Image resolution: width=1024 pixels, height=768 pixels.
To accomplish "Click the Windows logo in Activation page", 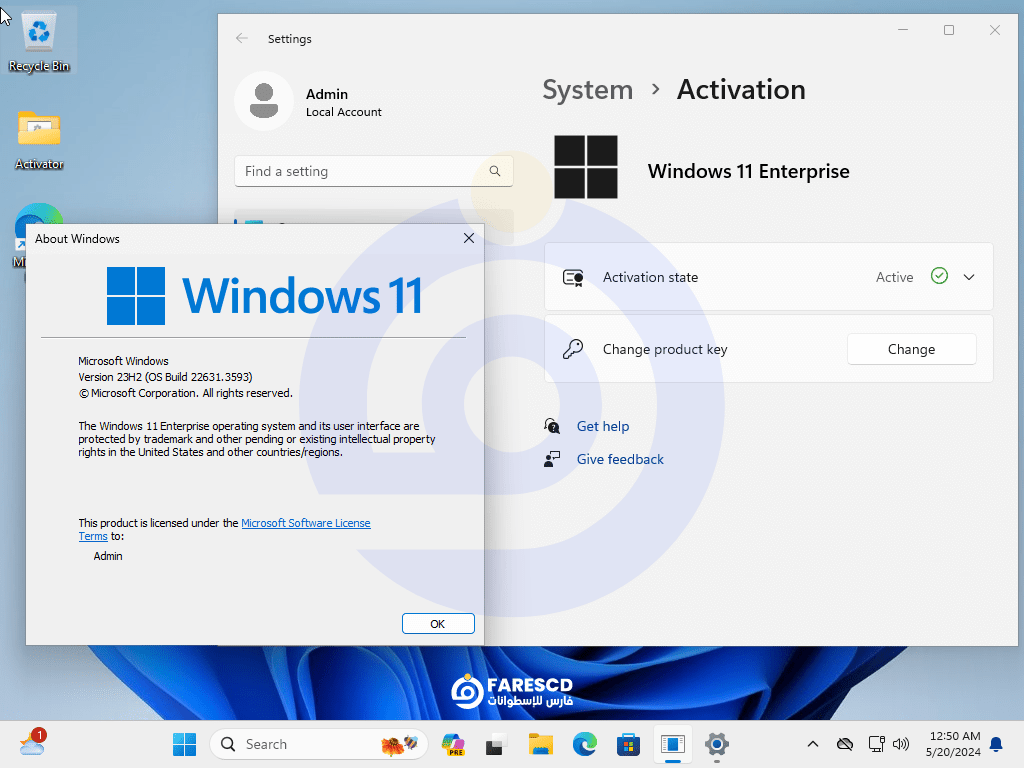I will pyautogui.click(x=586, y=167).
